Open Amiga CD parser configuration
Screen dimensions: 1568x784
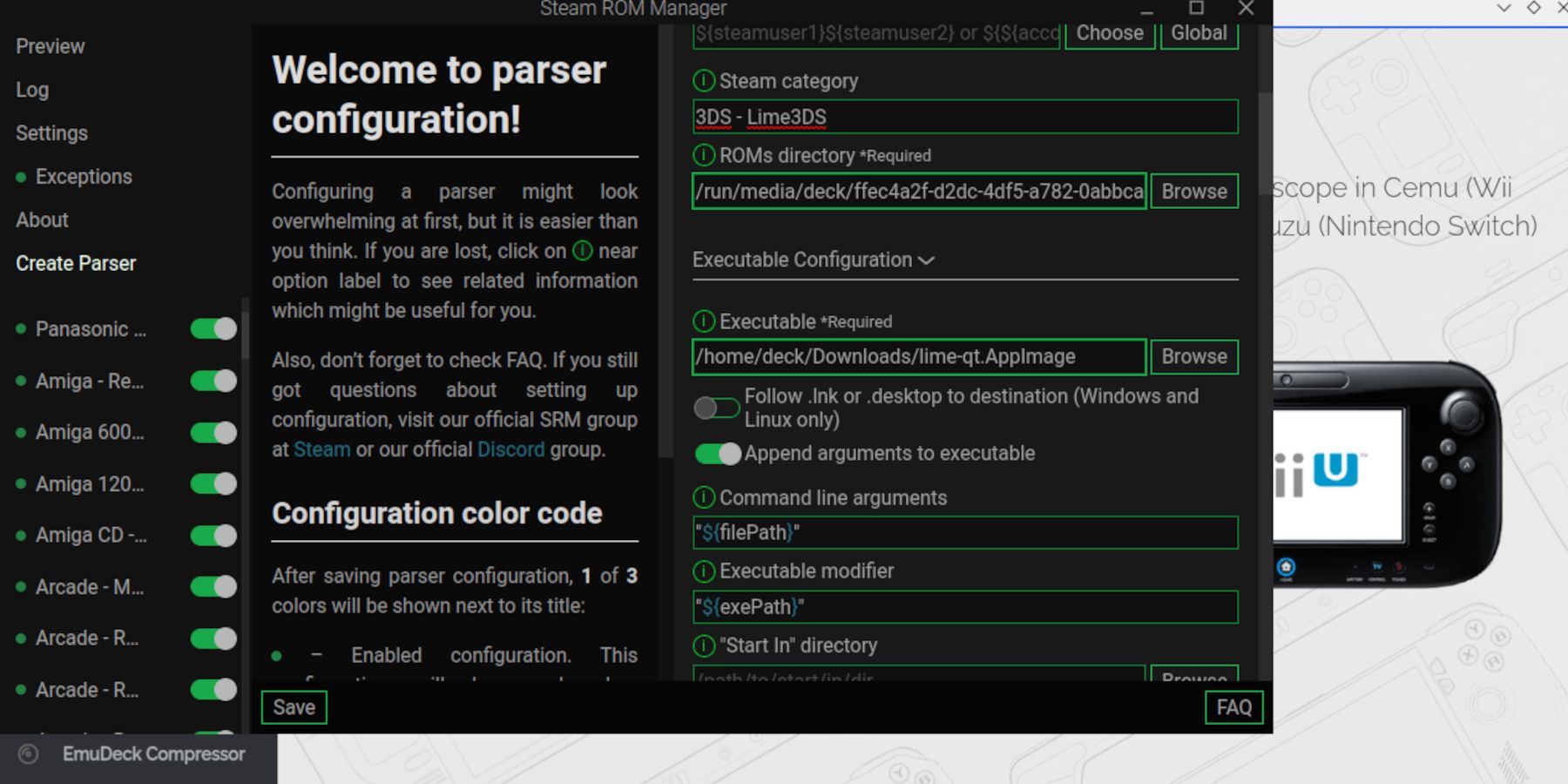click(91, 535)
